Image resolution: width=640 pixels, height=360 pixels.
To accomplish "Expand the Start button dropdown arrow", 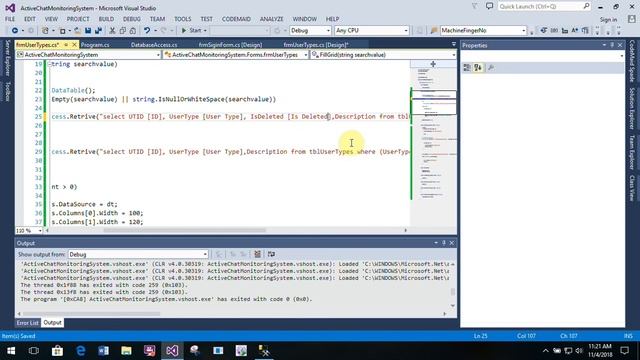I will 205,31.
